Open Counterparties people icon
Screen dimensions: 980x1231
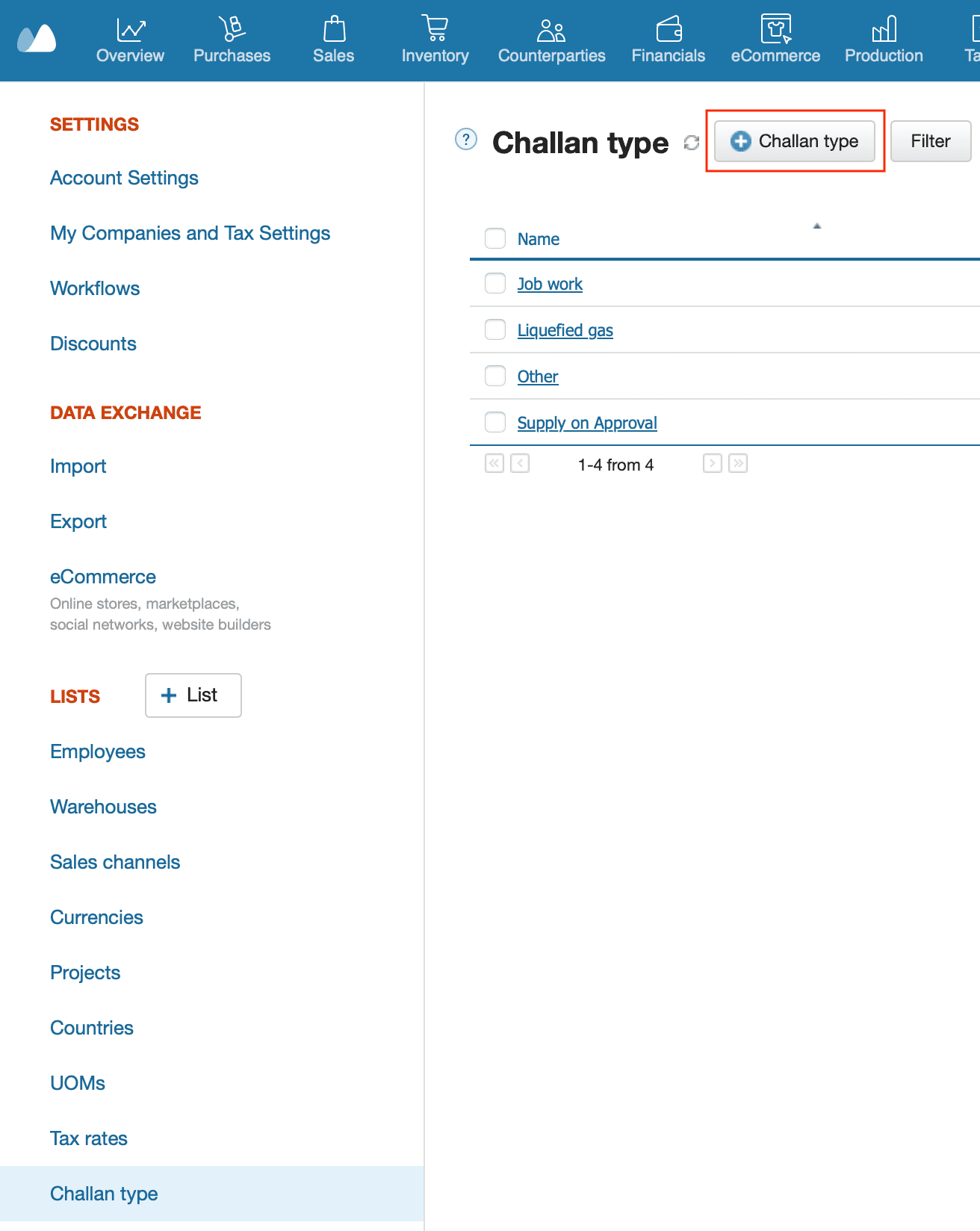point(551,31)
